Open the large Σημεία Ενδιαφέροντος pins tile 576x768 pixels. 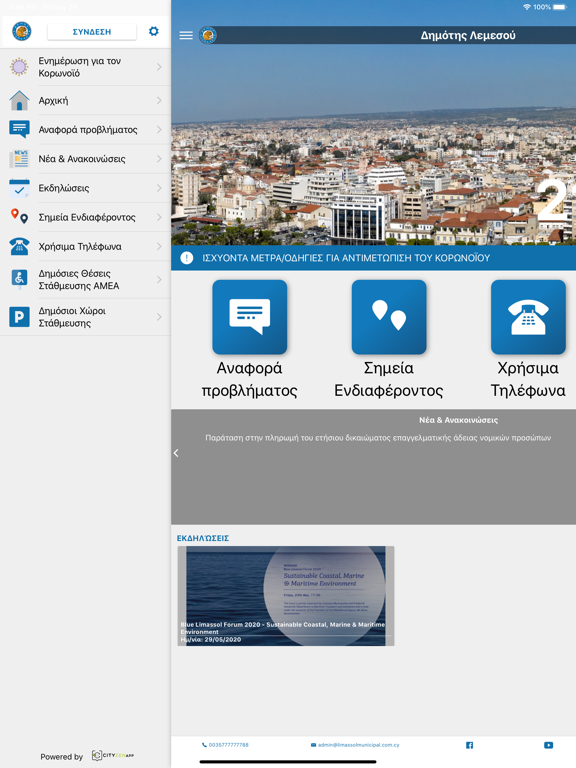(389, 317)
